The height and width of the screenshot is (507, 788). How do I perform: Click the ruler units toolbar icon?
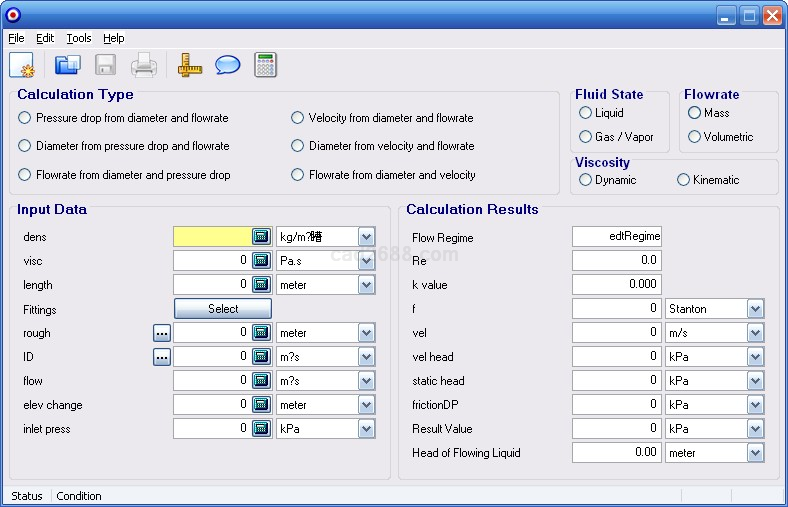tap(190, 66)
